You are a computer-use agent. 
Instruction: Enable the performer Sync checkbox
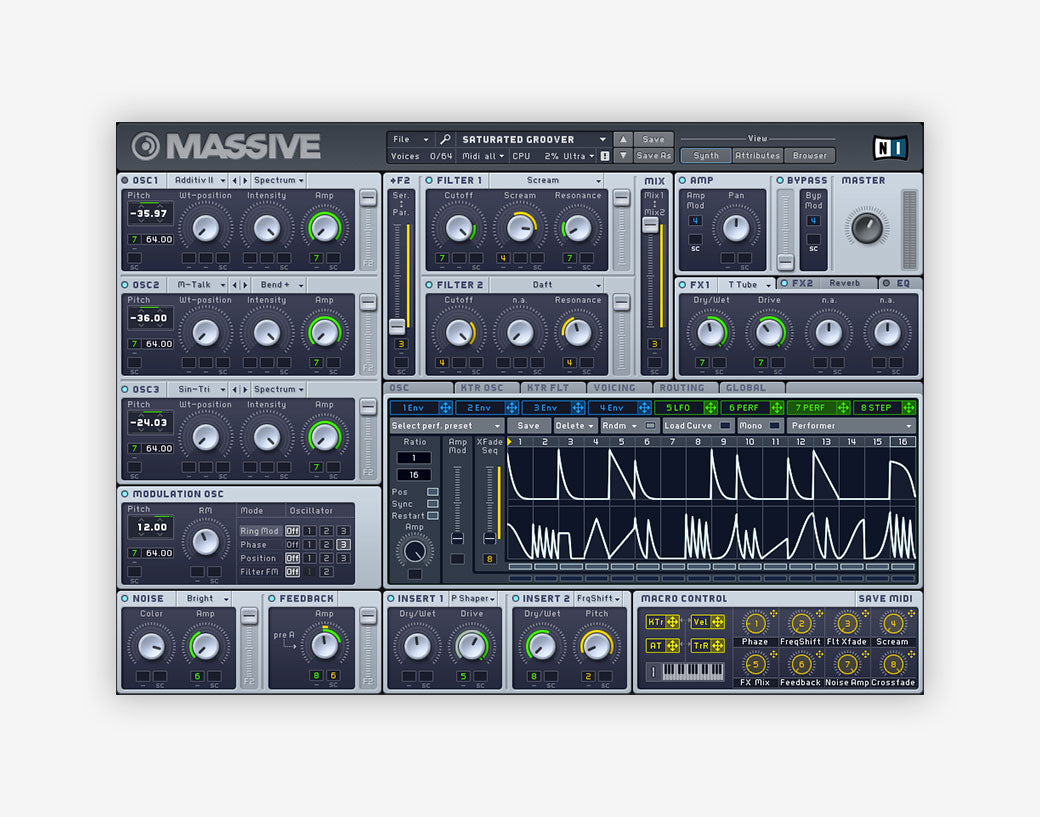pos(432,504)
